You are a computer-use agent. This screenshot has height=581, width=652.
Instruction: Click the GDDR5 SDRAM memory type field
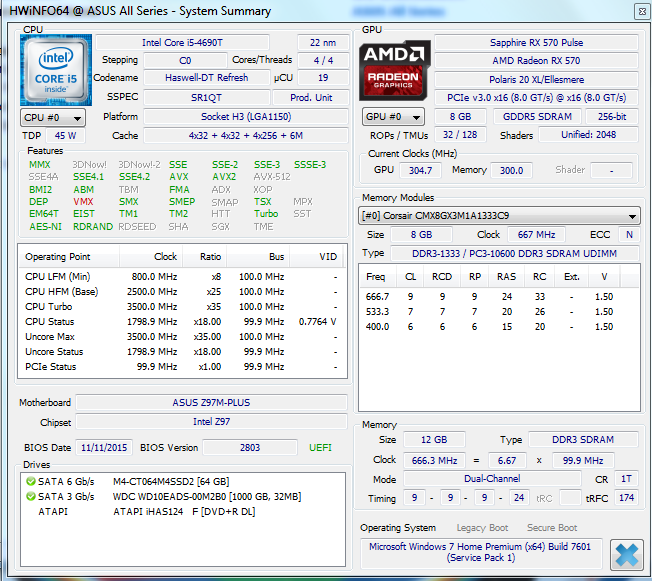(x=537, y=117)
